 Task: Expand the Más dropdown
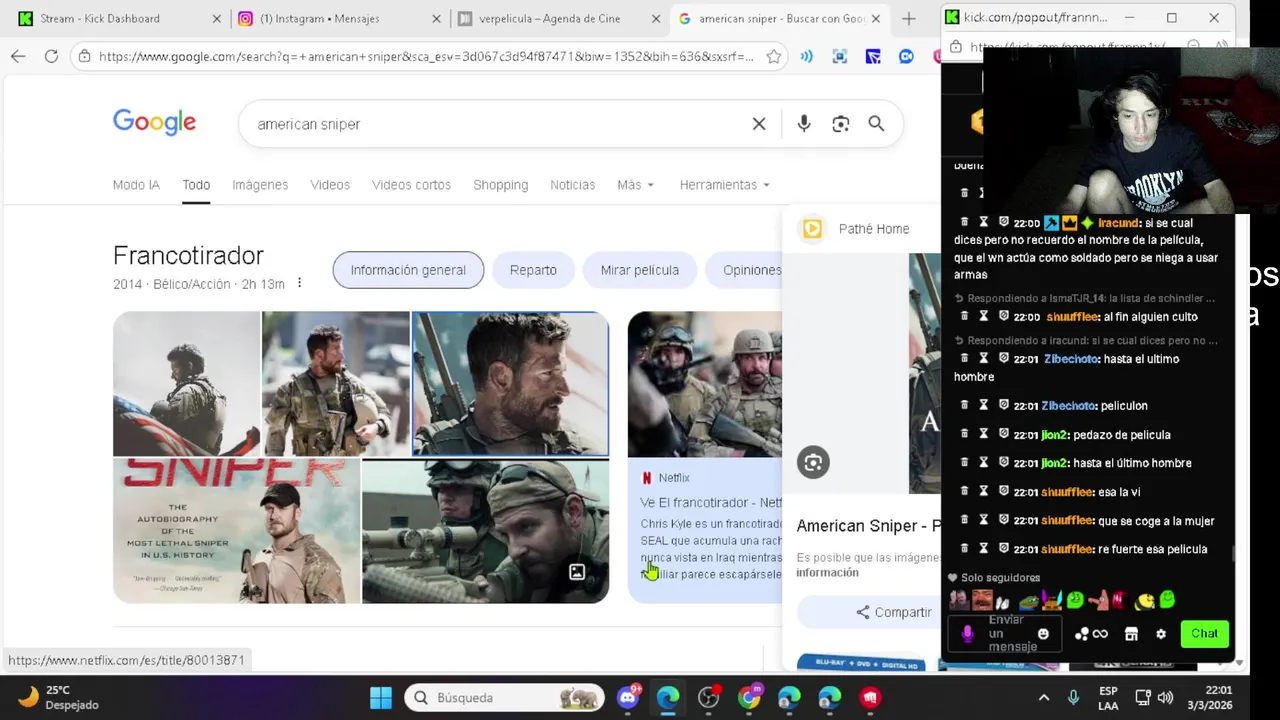coord(635,185)
